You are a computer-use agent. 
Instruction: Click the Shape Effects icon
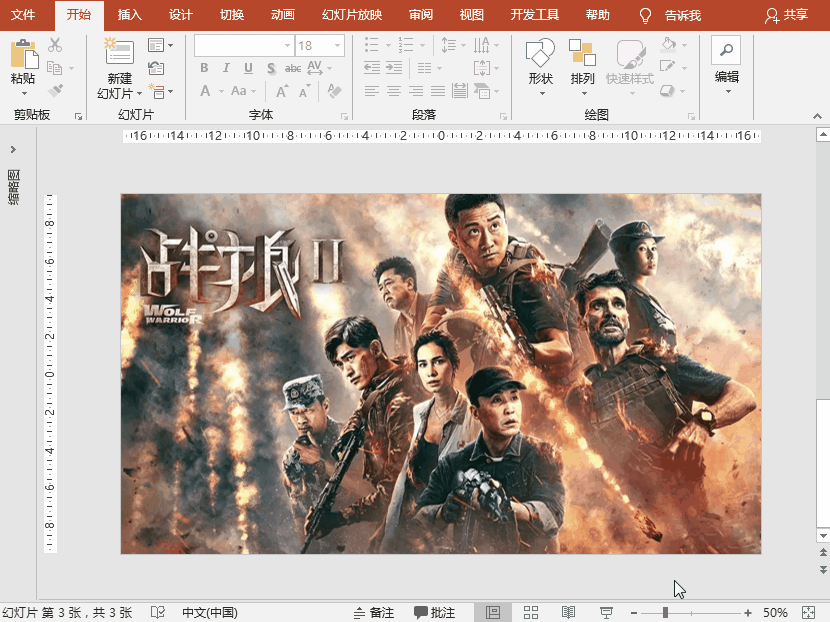(667, 91)
